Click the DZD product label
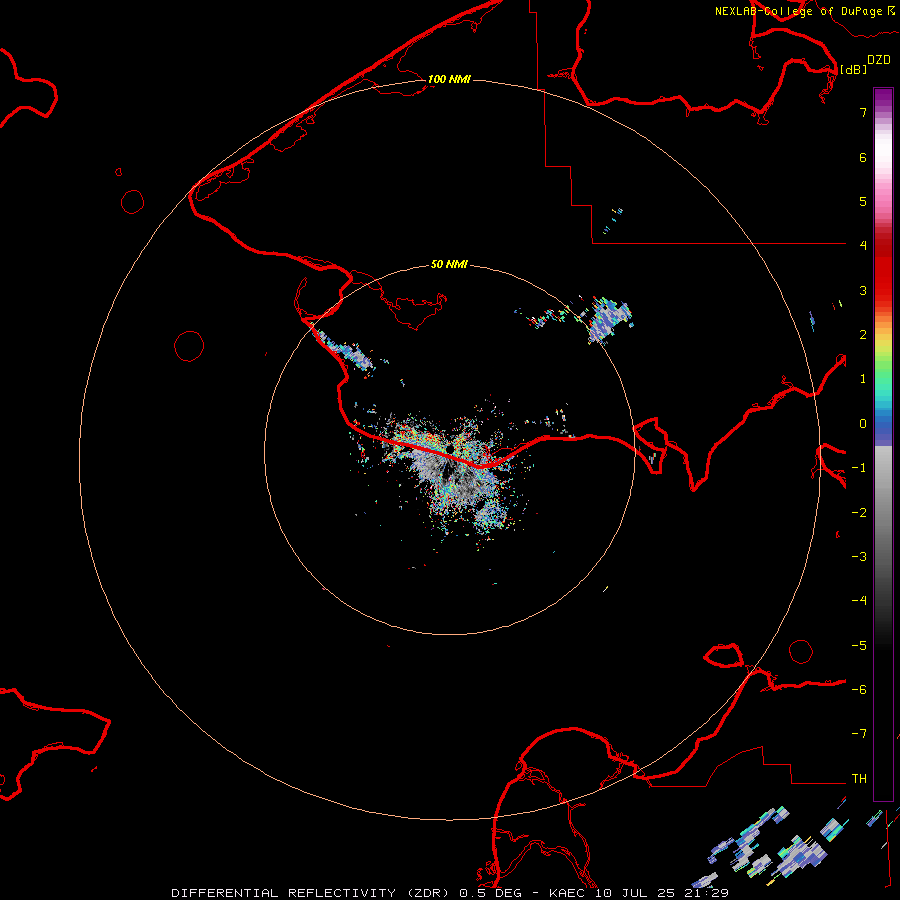The height and width of the screenshot is (900, 900). pyautogui.click(x=879, y=60)
